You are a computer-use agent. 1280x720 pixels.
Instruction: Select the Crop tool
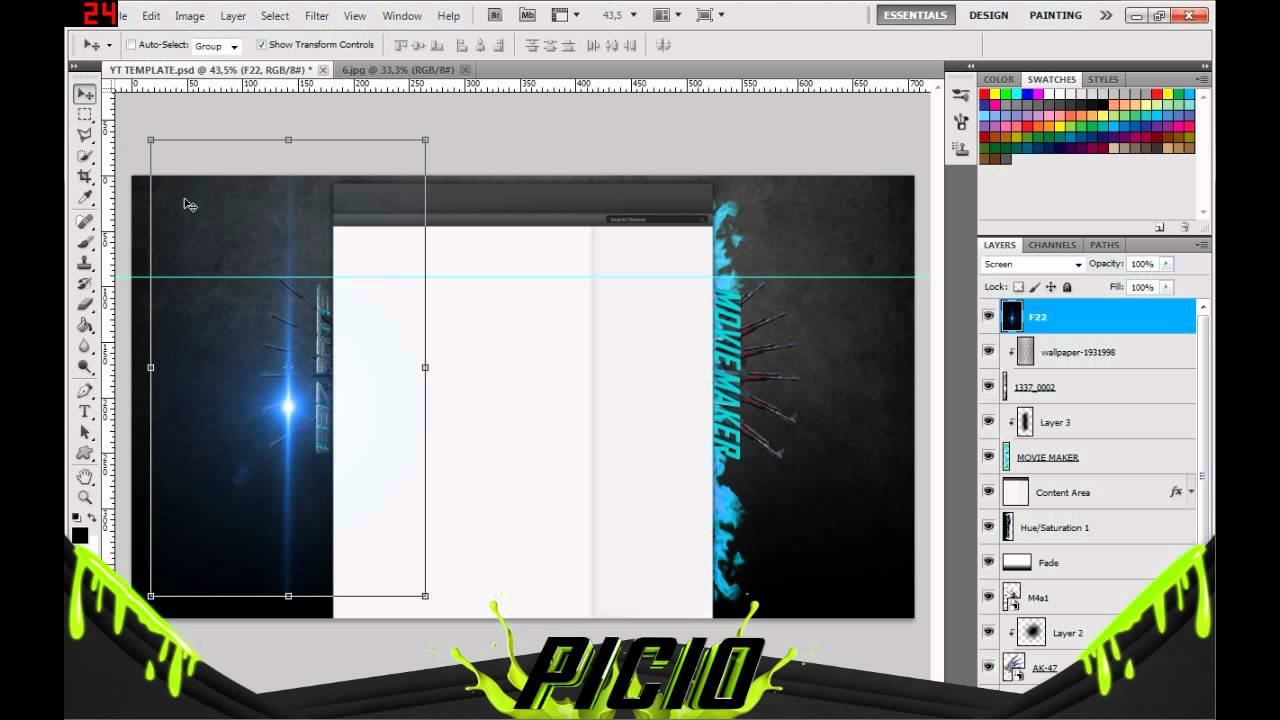point(85,177)
